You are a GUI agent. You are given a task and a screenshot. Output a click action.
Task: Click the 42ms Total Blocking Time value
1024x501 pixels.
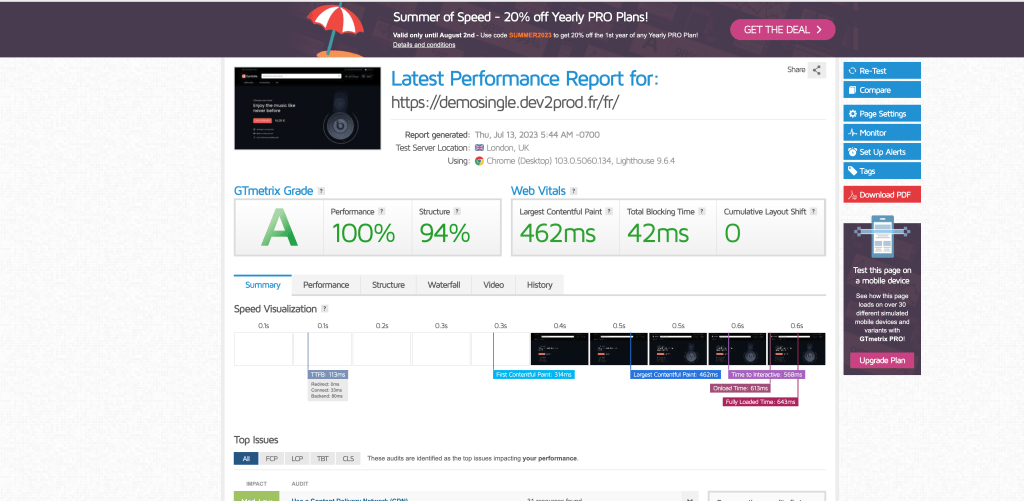[658, 234]
